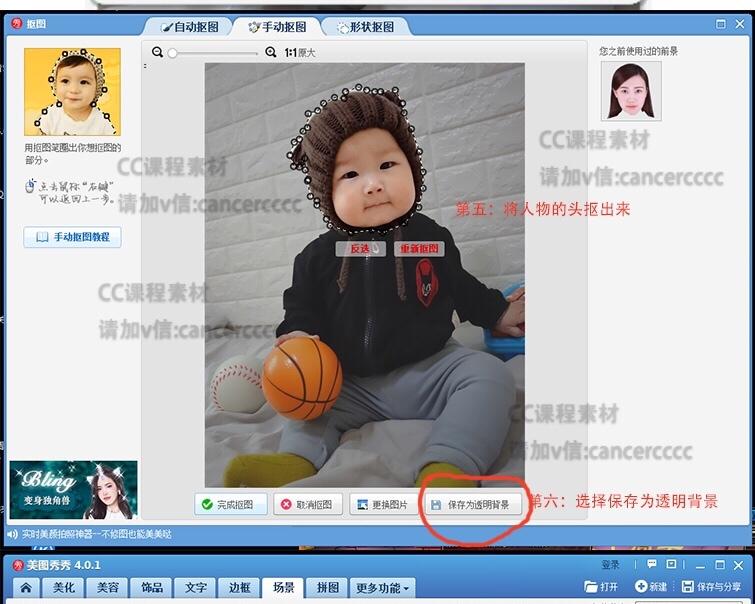The image size is (755, 604).
Task: Click the 美图秀秀 4.0.1 logo icon
Action: [18, 565]
